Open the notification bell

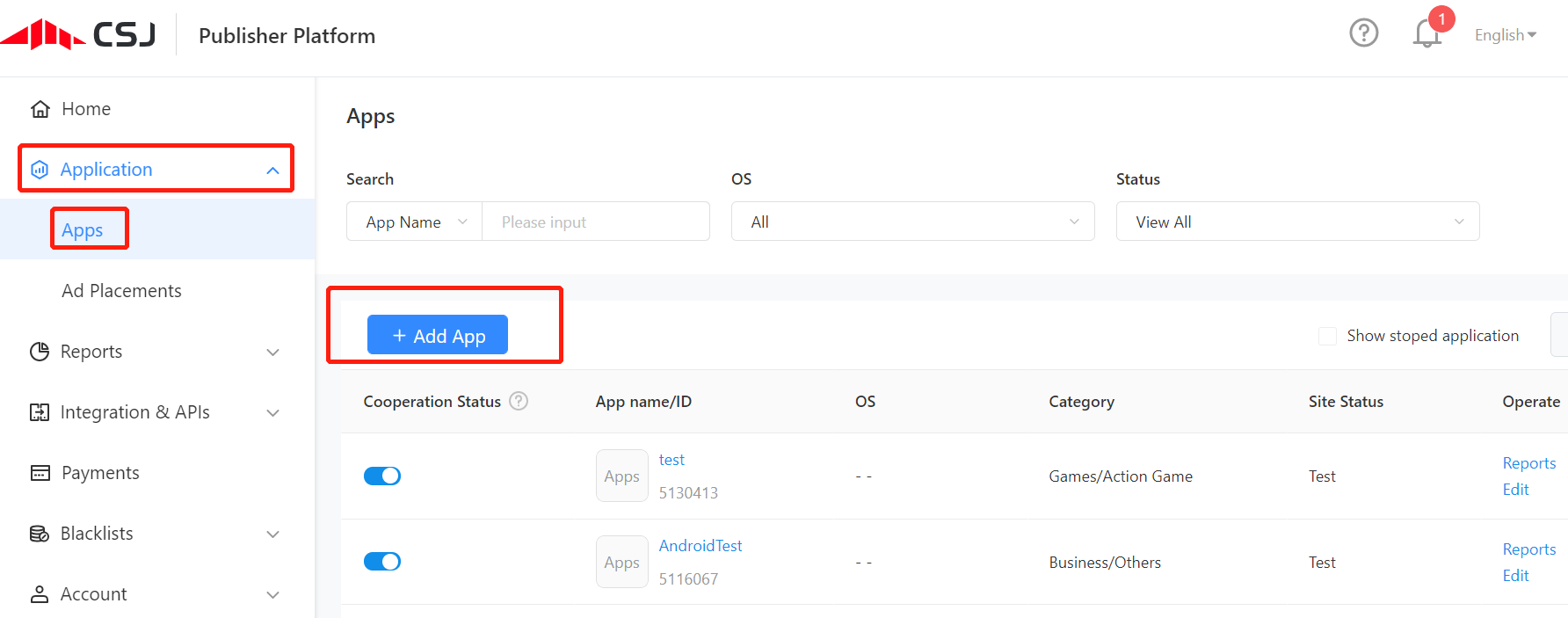click(x=1426, y=34)
